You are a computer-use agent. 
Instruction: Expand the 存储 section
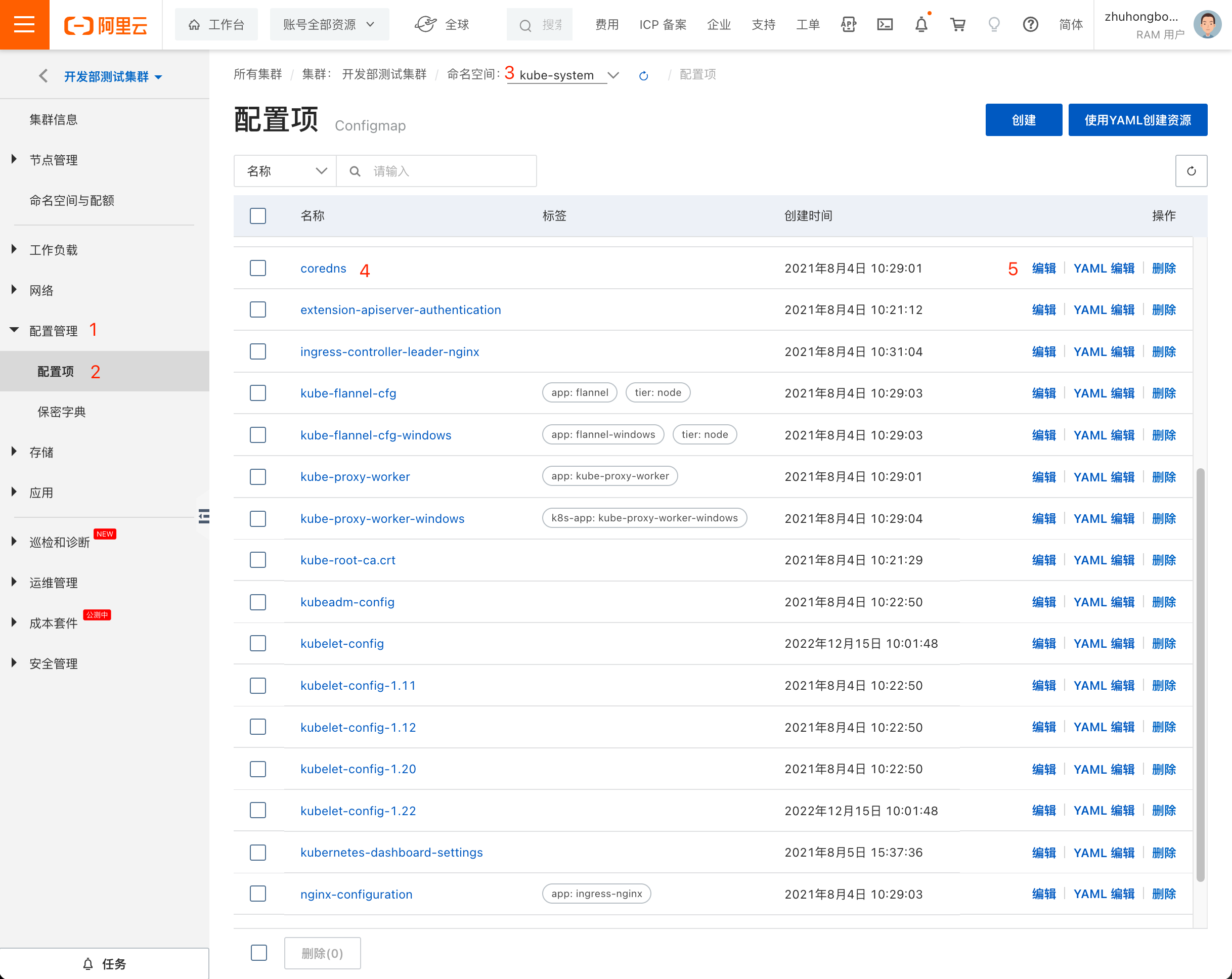pyautogui.click(x=41, y=452)
